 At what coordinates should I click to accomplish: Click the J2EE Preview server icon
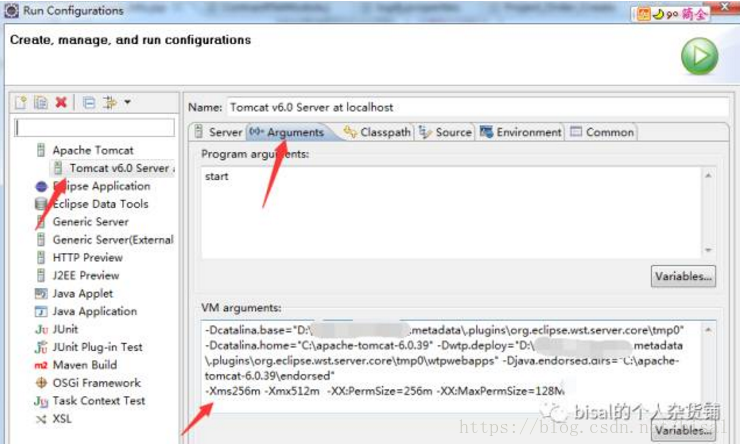41,276
